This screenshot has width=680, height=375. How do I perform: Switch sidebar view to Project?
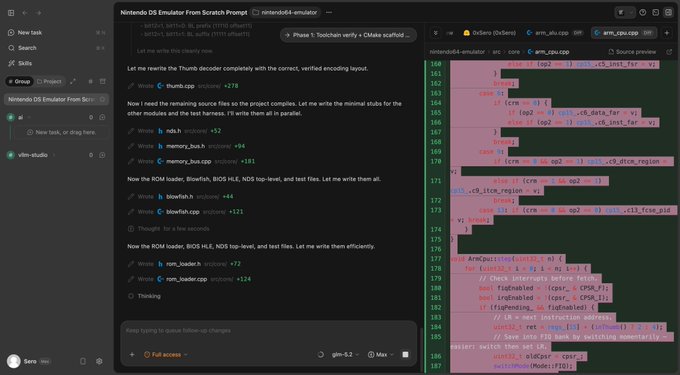point(49,82)
